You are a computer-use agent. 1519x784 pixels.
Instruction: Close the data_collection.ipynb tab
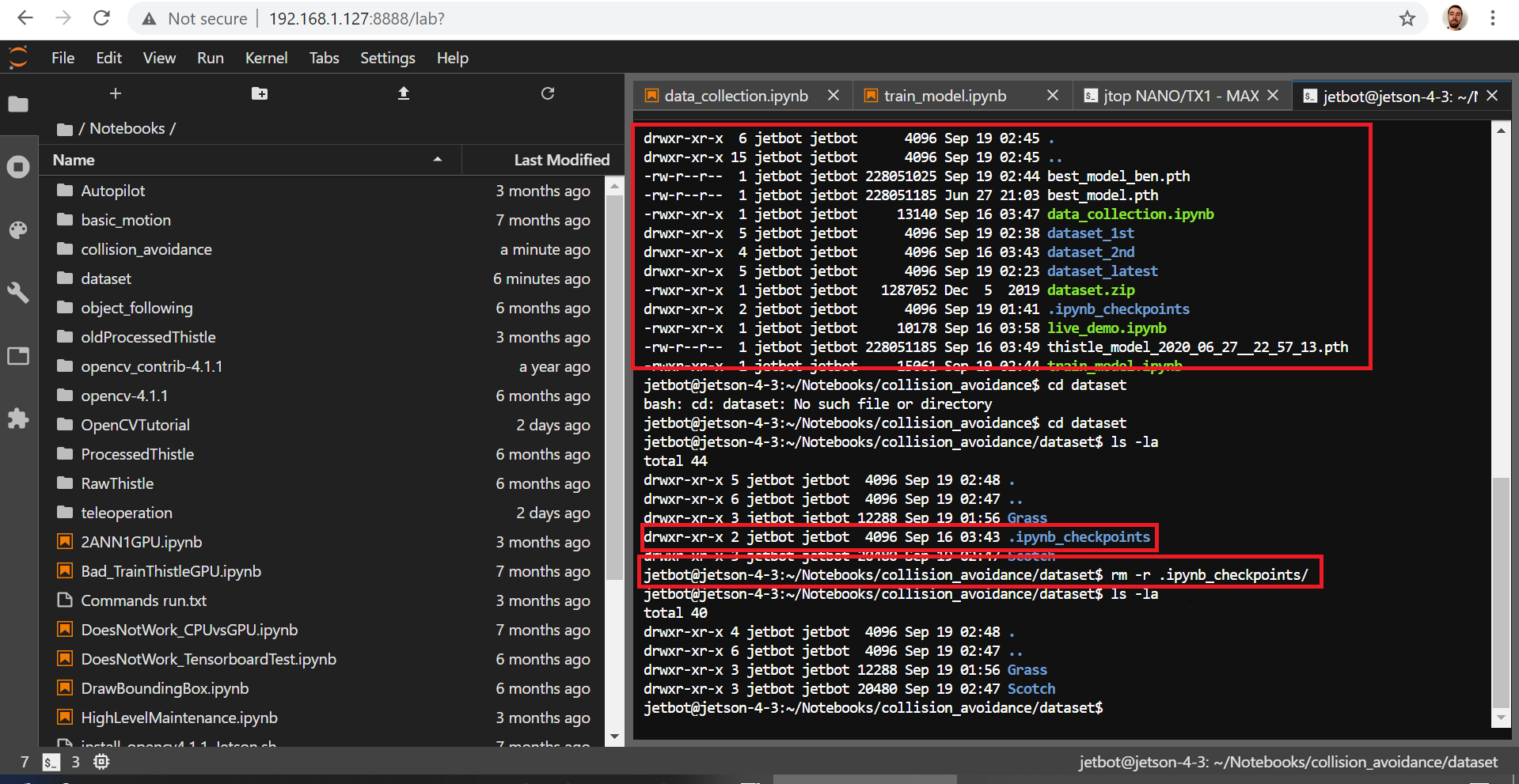pyautogui.click(x=834, y=95)
